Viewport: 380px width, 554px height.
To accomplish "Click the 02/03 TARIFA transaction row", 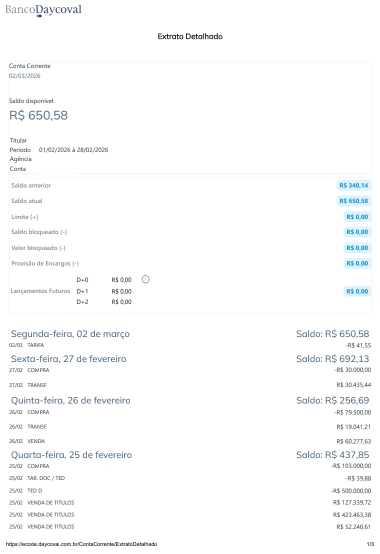I will click(190, 345).
